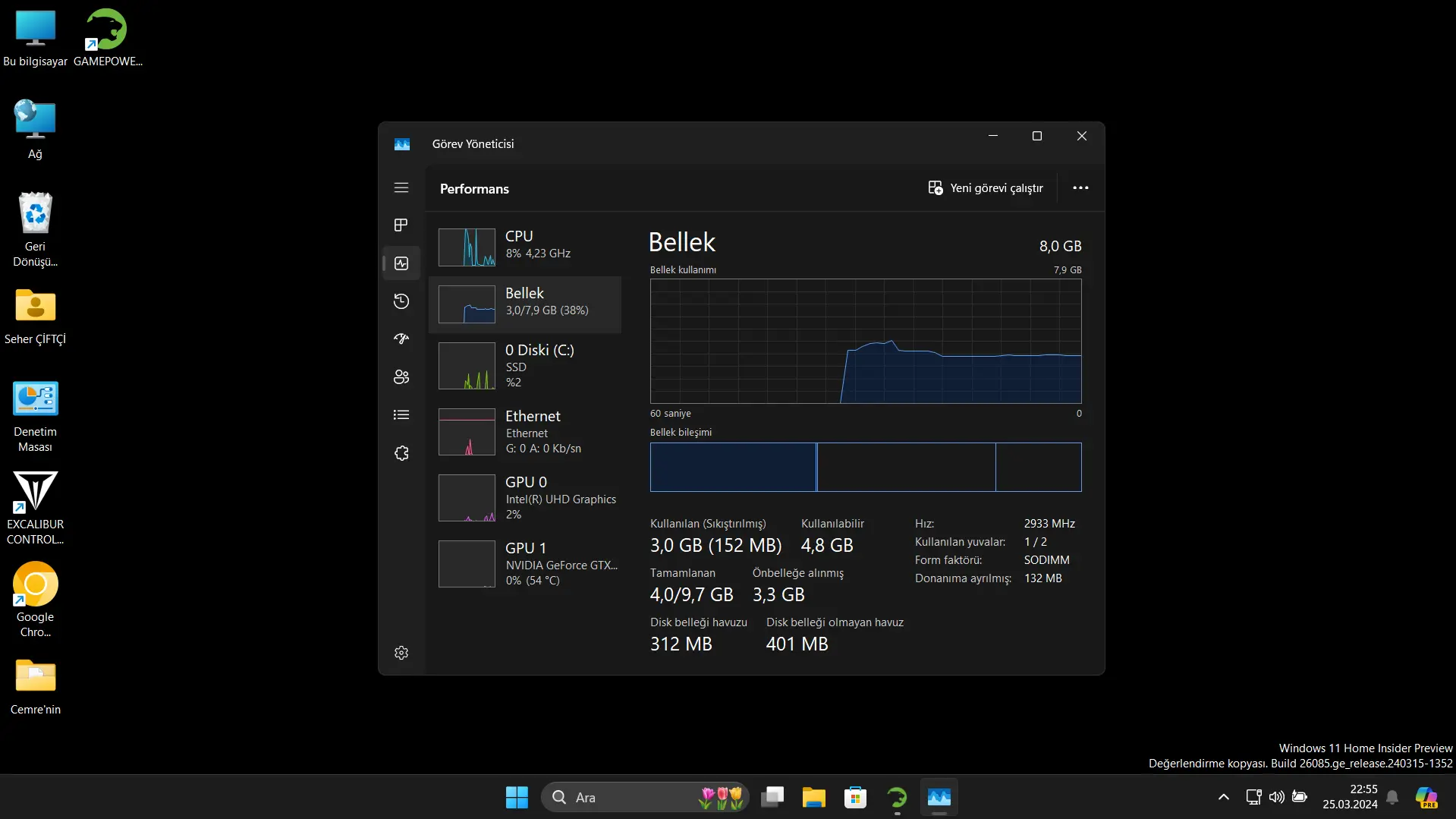Image resolution: width=1456 pixels, height=819 pixels.
Task: Select the 0 Diski (C:) entry
Action: [525, 365]
